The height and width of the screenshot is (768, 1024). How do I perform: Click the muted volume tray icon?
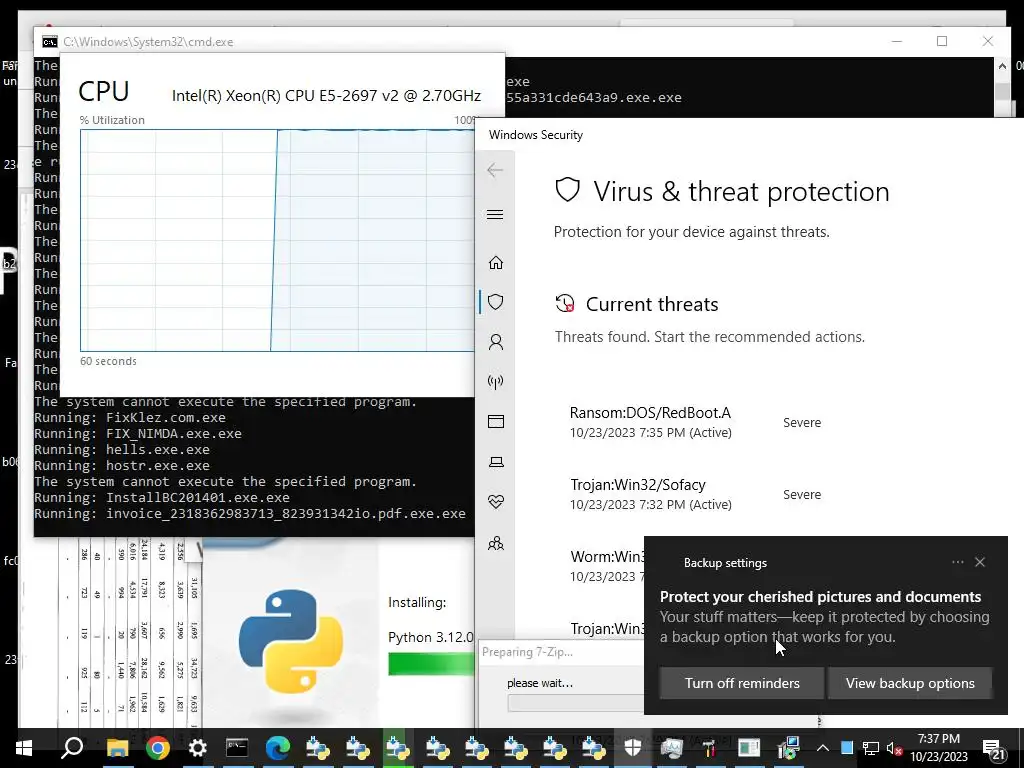pyautogui.click(x=894, y=748)
